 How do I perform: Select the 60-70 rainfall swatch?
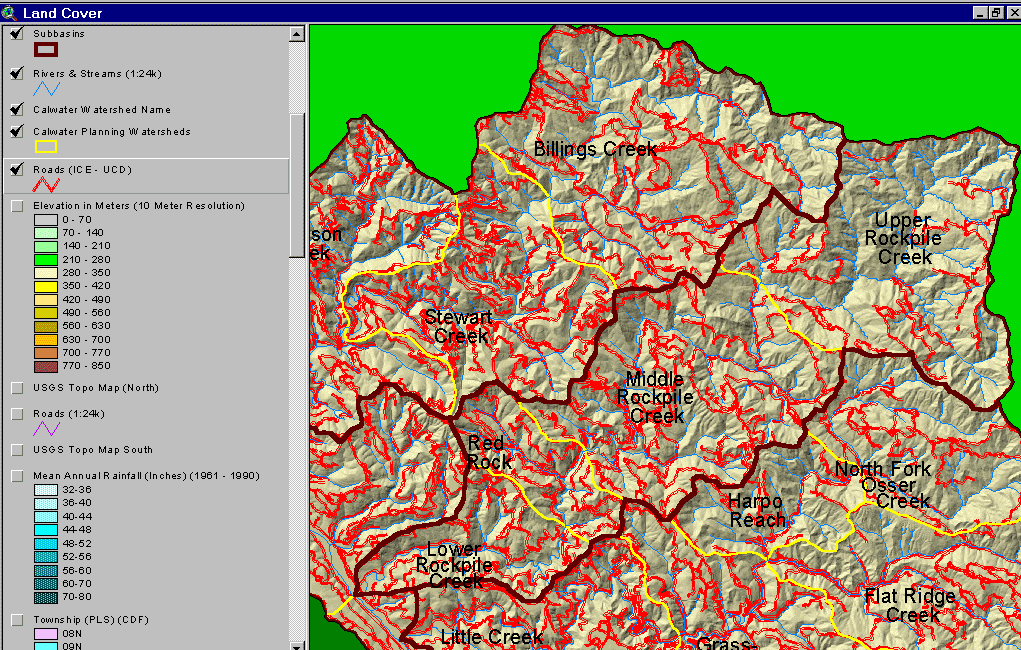pyautogui.click(x=46, y=584)
